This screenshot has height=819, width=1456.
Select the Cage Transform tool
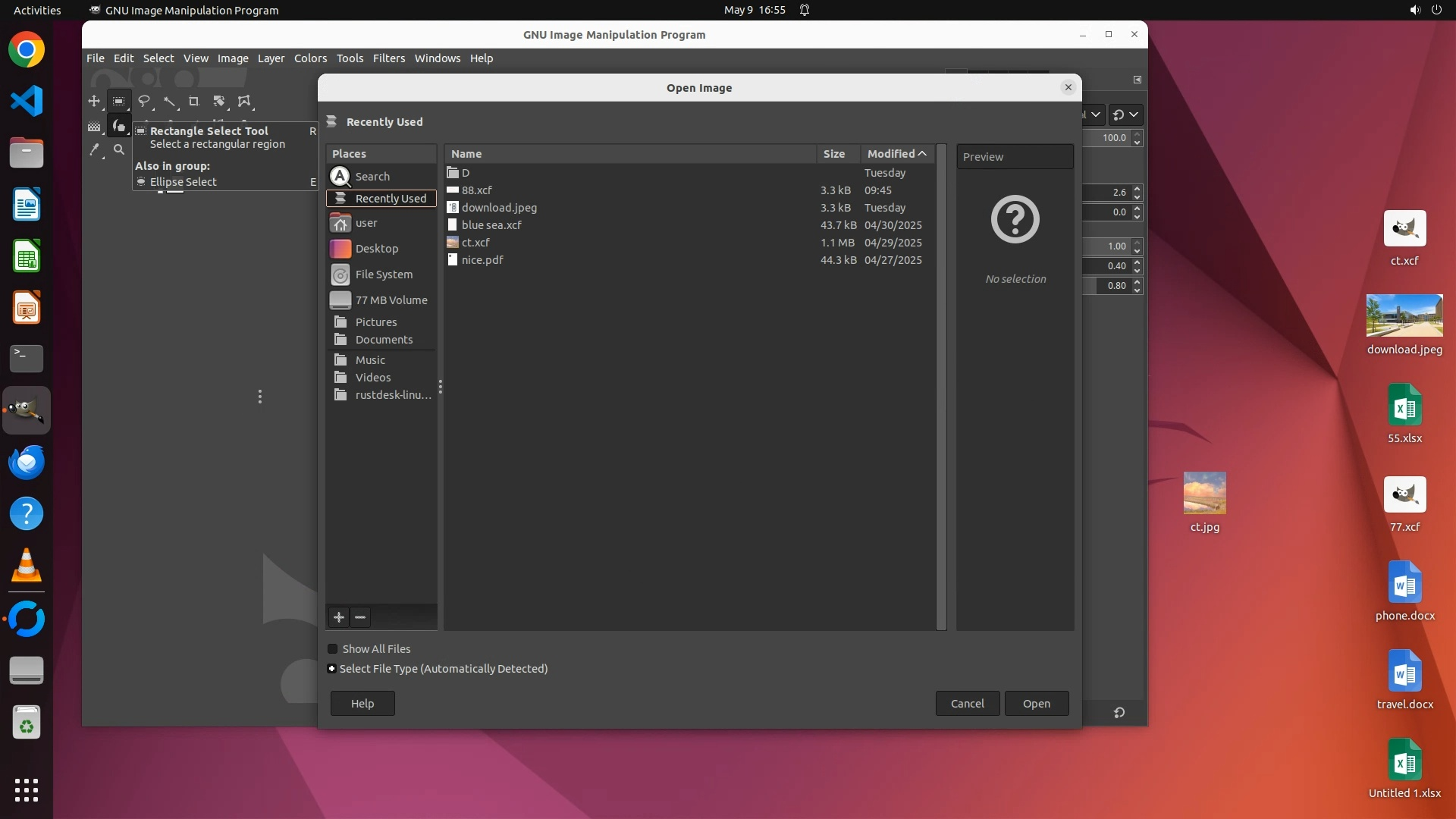coord(244,101)
